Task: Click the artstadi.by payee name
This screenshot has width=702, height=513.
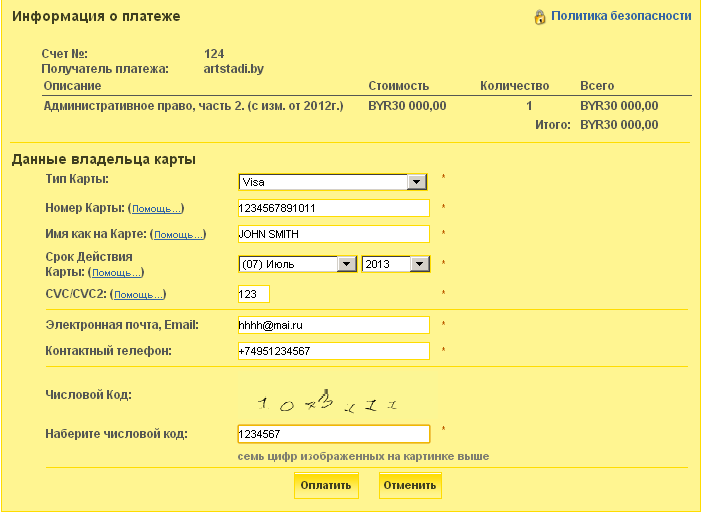Action: point(232,69)
